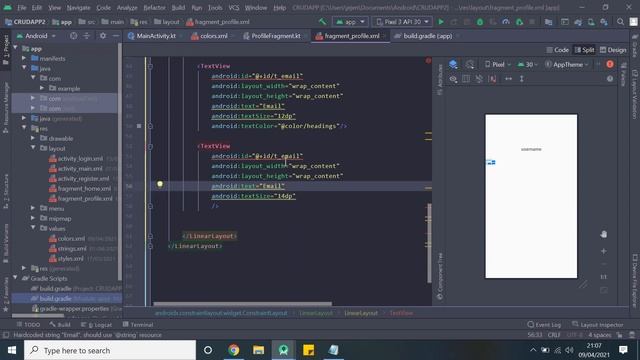The width and height of the screenshot is (640, 360).
Task: Switch editor to Design view mode
Action: coord(613,50)
